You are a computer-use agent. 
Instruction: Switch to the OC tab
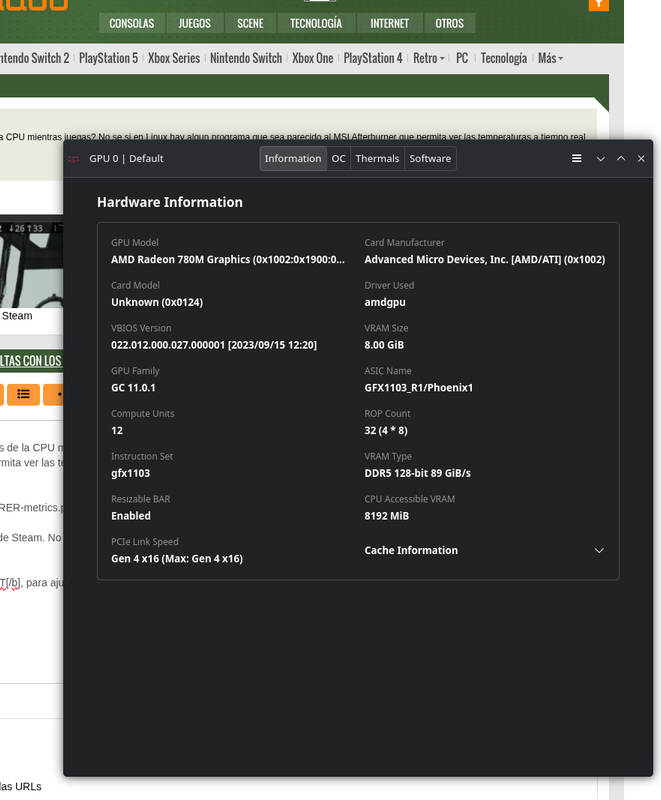click(339, 159)
